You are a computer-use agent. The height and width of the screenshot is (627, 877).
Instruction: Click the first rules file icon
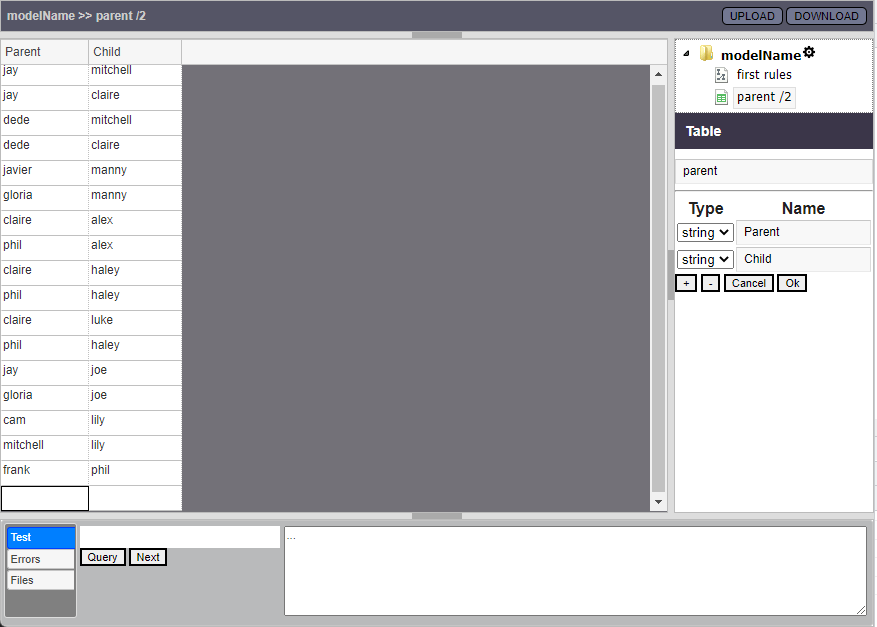[721, 75]
